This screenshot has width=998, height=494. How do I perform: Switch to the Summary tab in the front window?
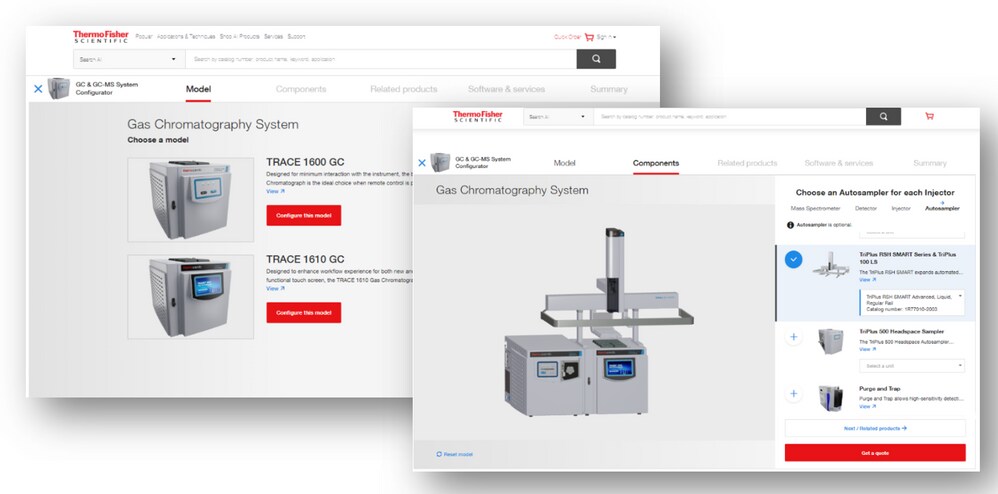coord(929,163)
